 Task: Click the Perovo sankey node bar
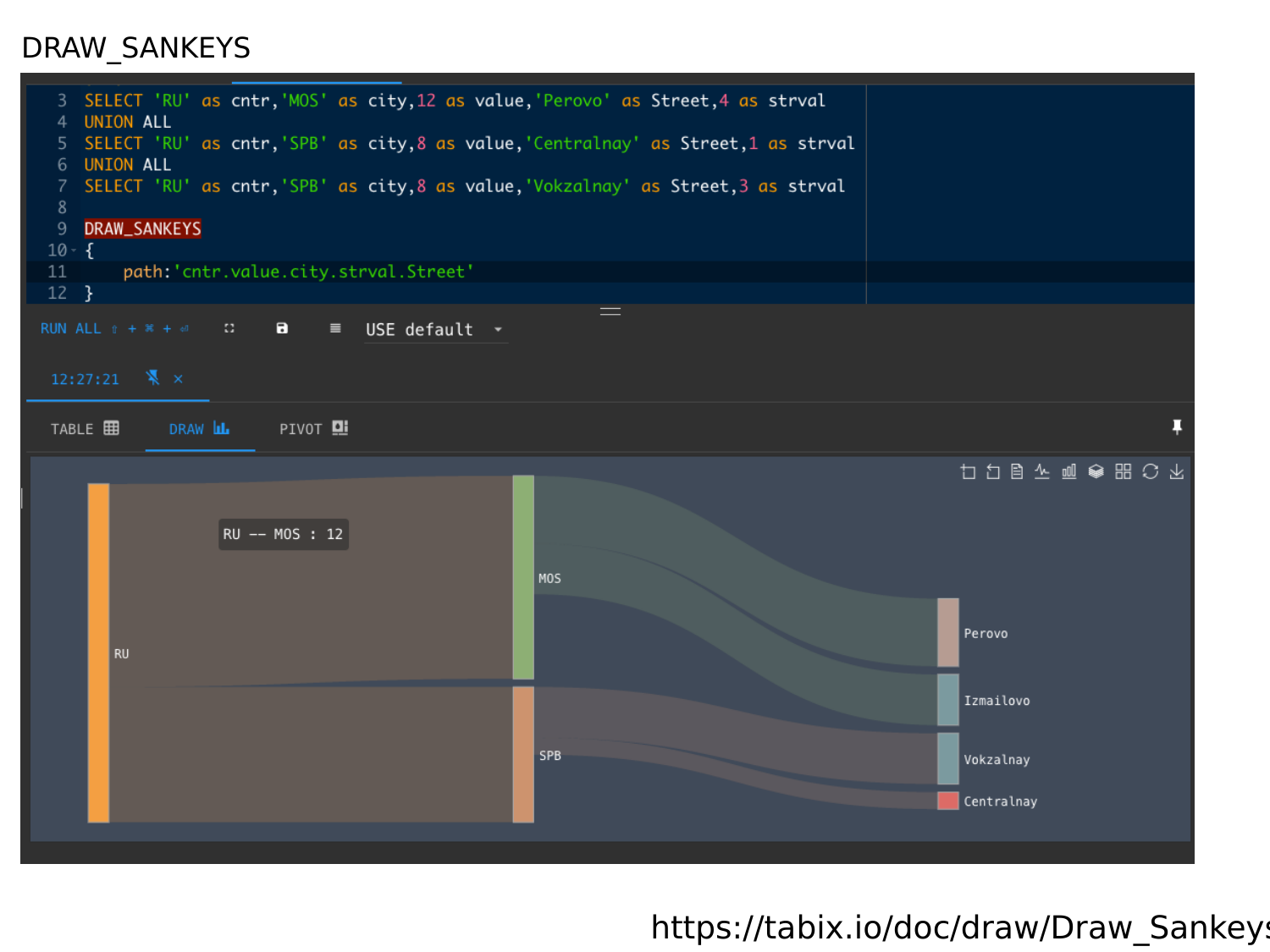click(x=948, y=632)
